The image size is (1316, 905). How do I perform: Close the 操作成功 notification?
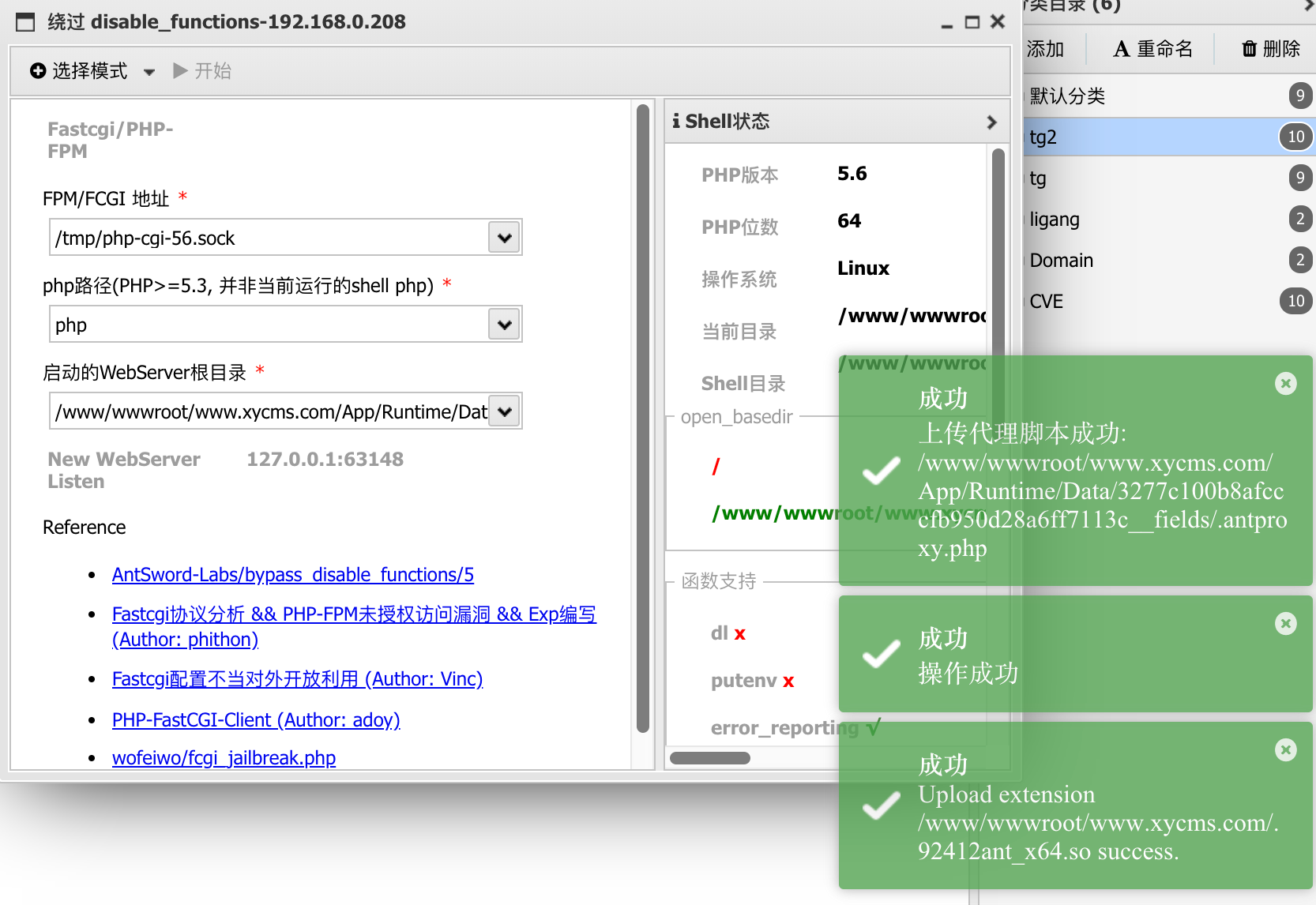pyautogui.click(x=1285, y=624)
